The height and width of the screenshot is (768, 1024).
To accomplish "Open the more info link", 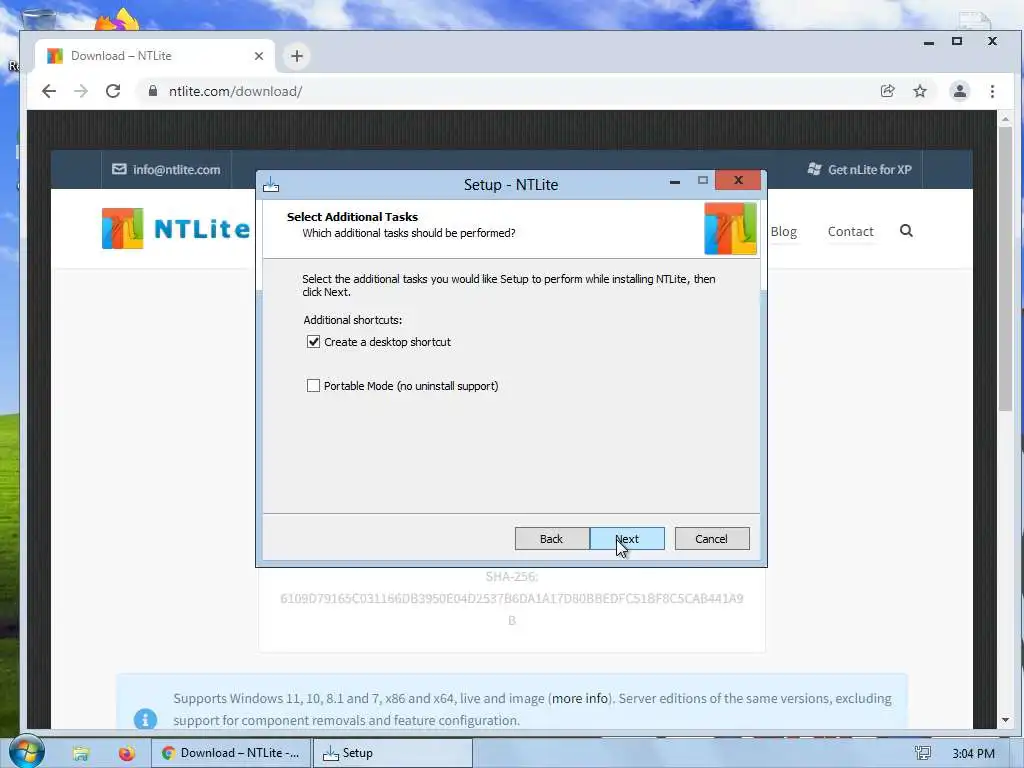I will coord(580,698).
